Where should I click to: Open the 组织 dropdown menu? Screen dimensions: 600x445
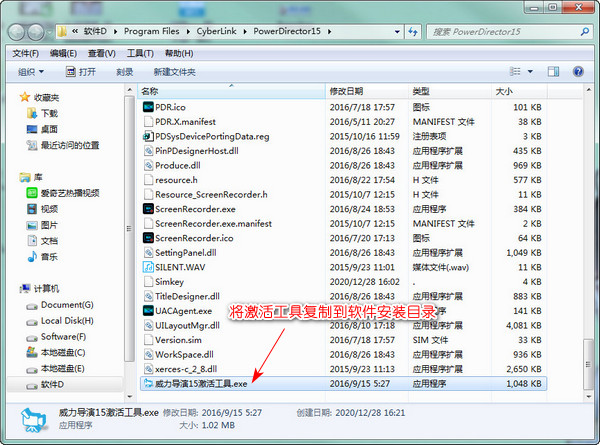click(x=31, y=72)
